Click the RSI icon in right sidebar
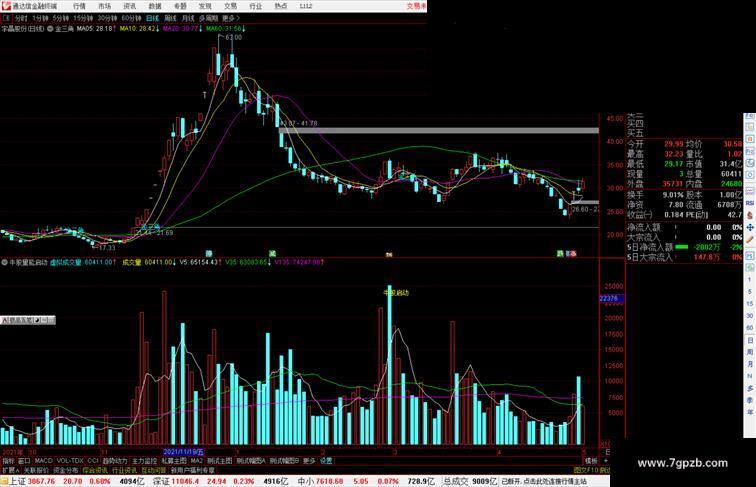This screenshot has width=756, height=487. pos(750,203)
